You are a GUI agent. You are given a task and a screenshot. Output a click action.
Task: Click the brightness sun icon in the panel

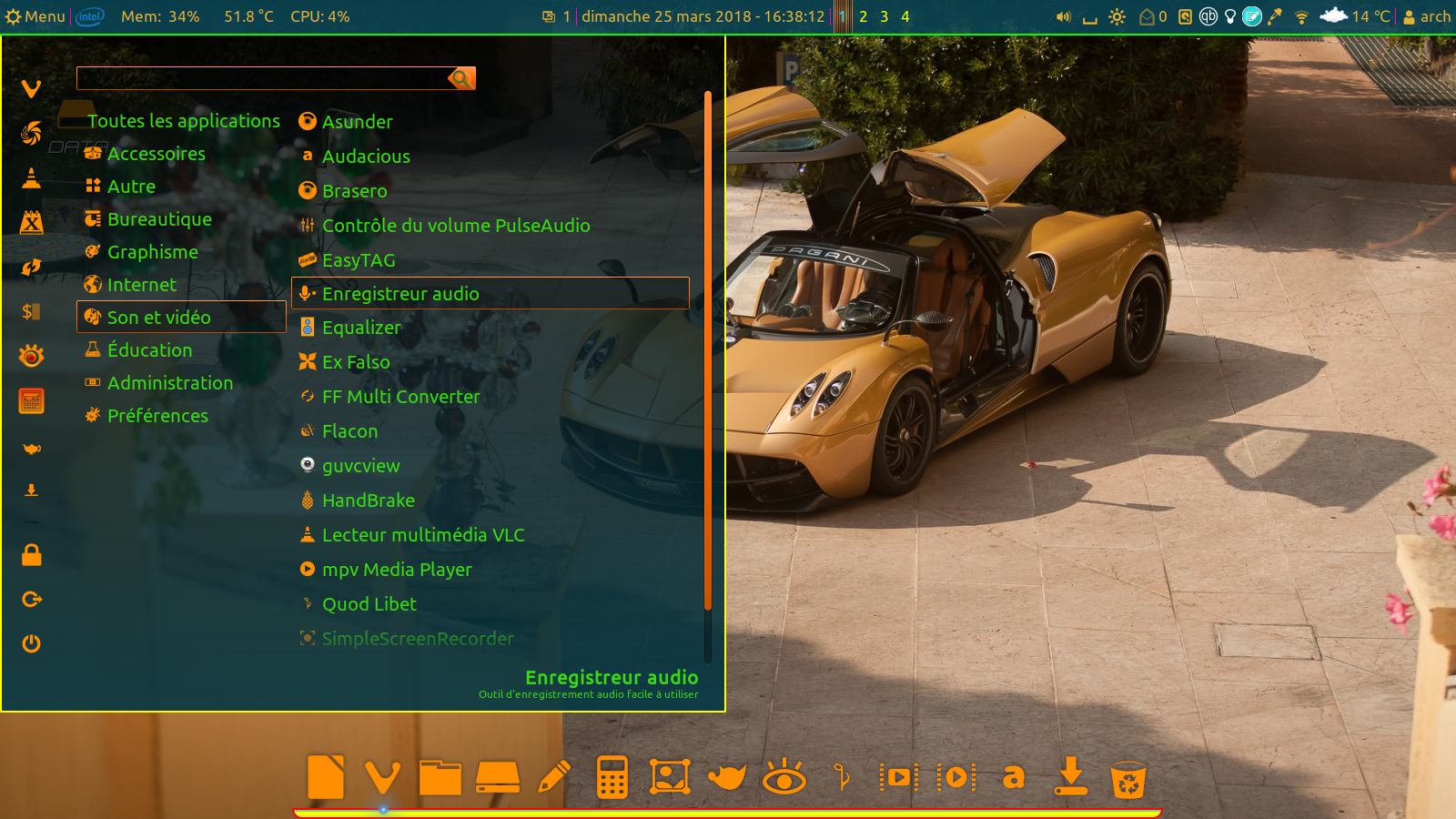pos(1117,16)
